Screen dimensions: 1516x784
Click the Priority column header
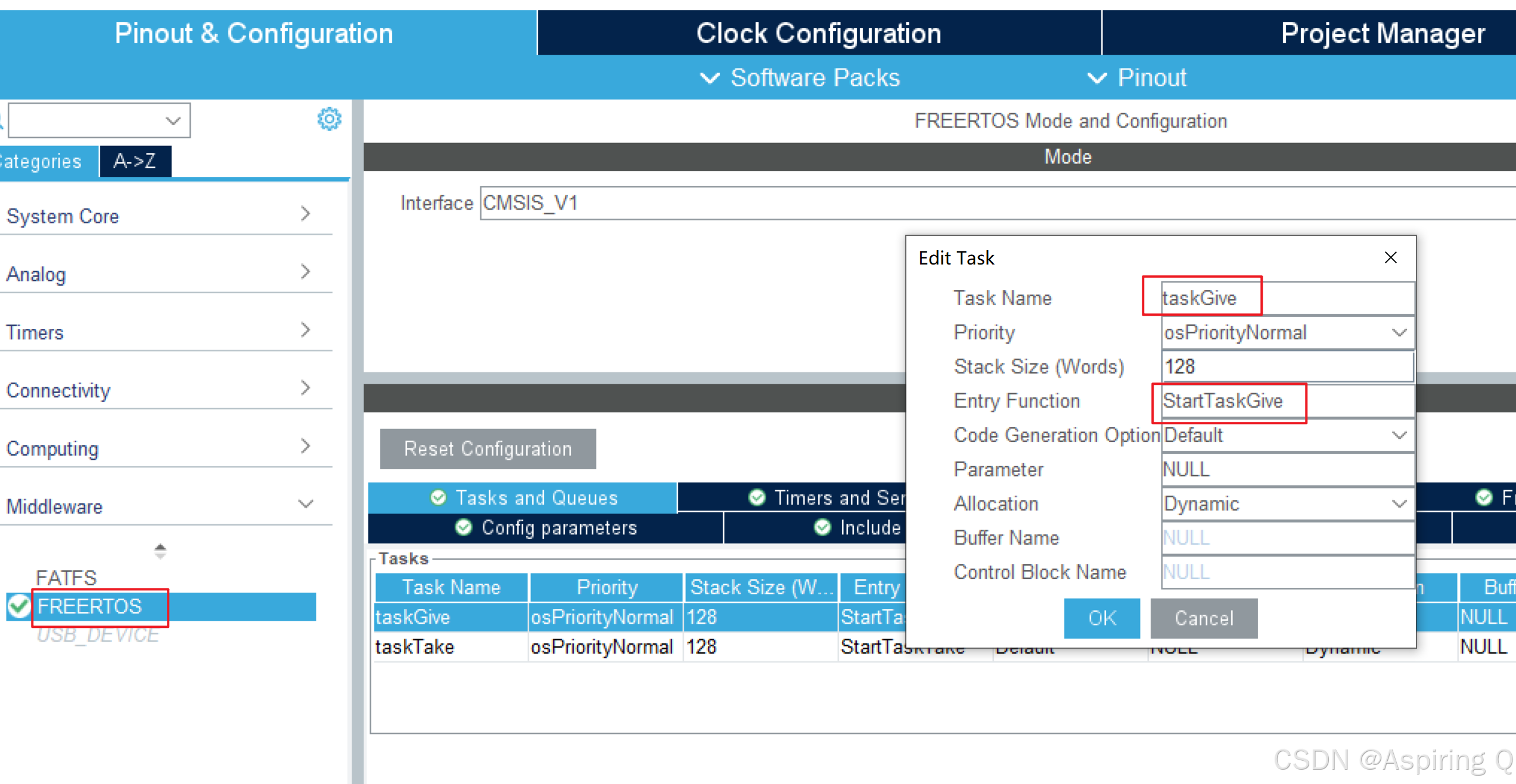tap(606, 587)
